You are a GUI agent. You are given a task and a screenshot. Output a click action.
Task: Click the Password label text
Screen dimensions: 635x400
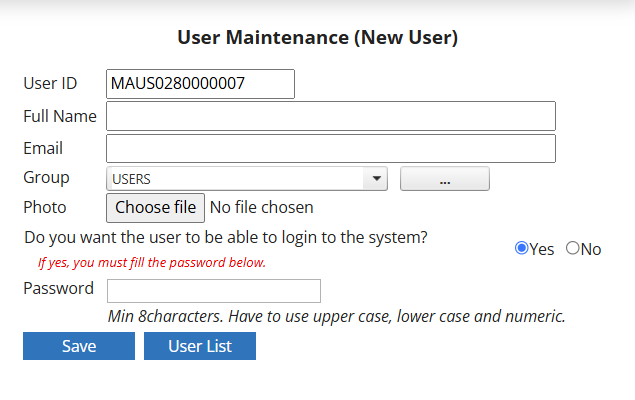[x=58, y=288]
